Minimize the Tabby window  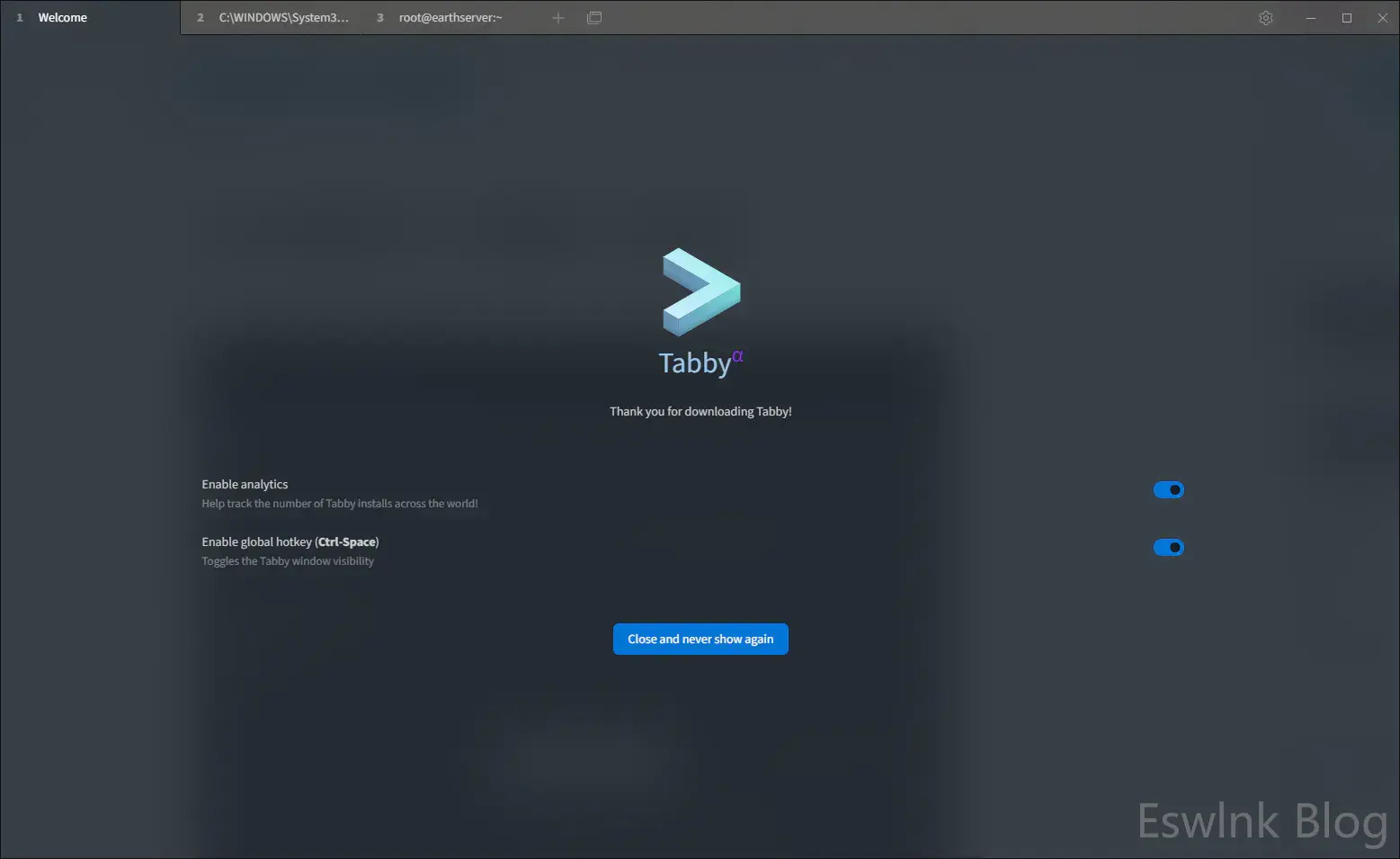[x=1311, y=18]
